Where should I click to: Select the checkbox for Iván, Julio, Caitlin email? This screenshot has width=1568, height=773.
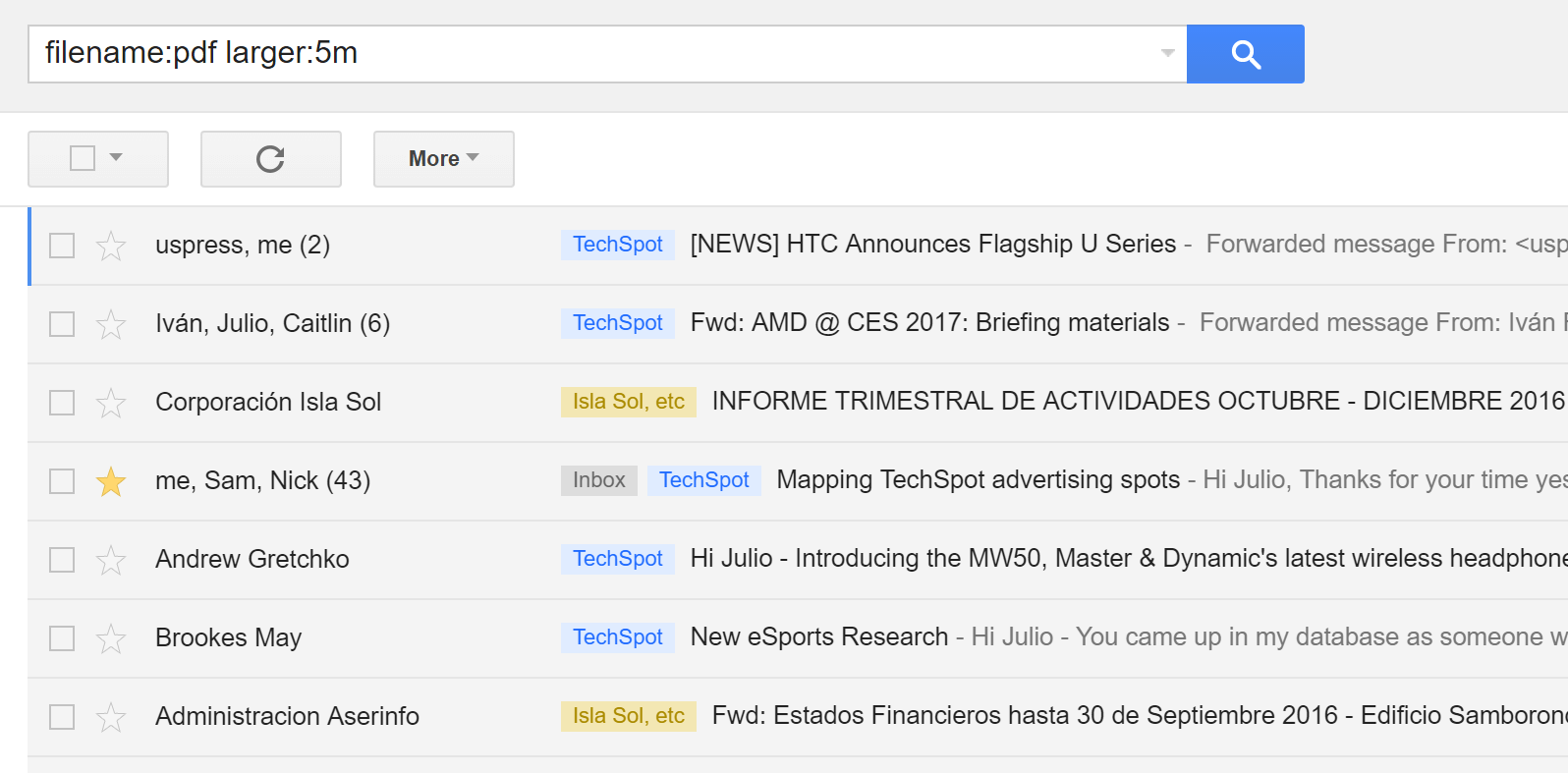[62, 324]
